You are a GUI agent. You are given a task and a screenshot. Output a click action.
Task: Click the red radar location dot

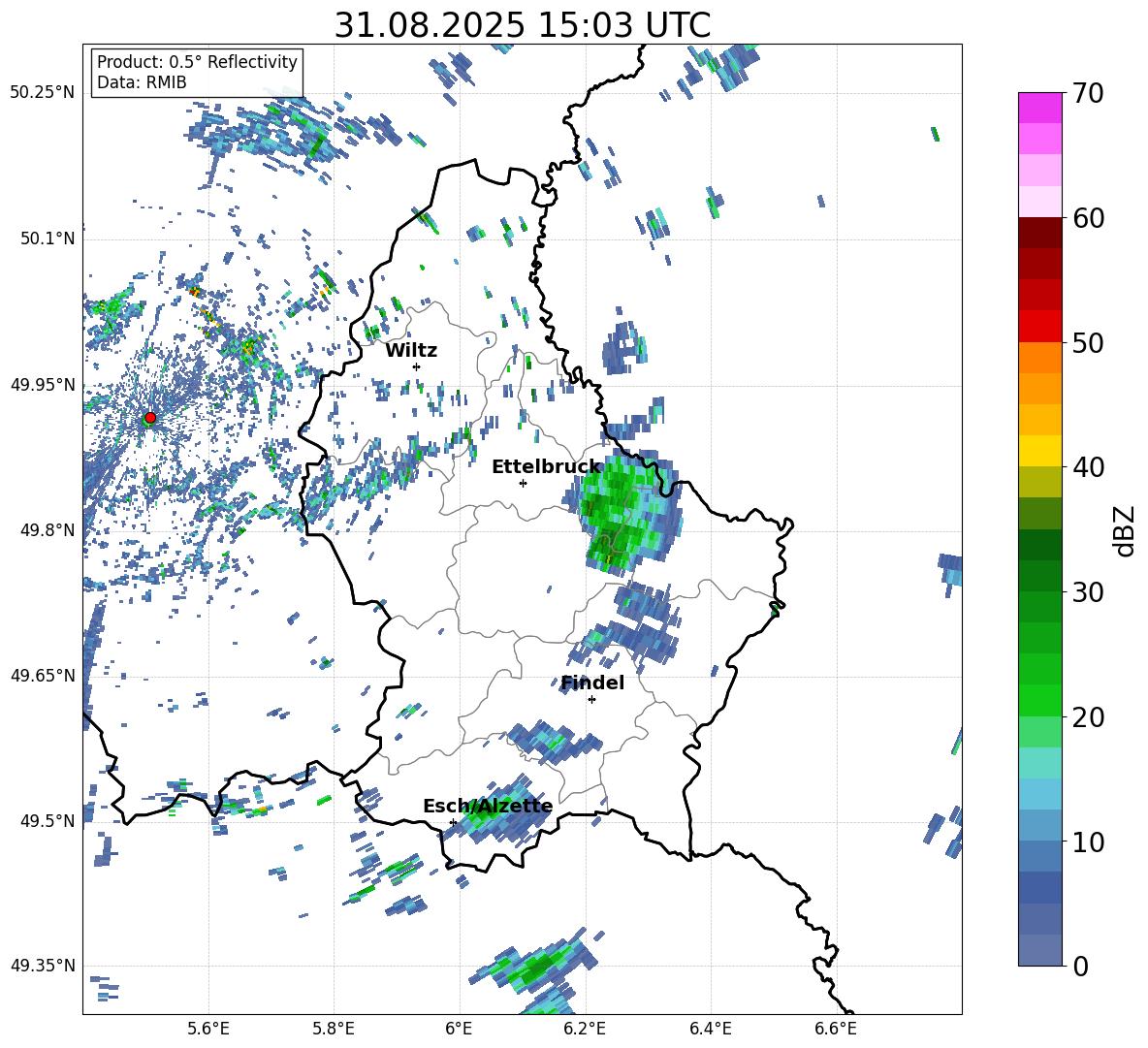coord(150,418)
